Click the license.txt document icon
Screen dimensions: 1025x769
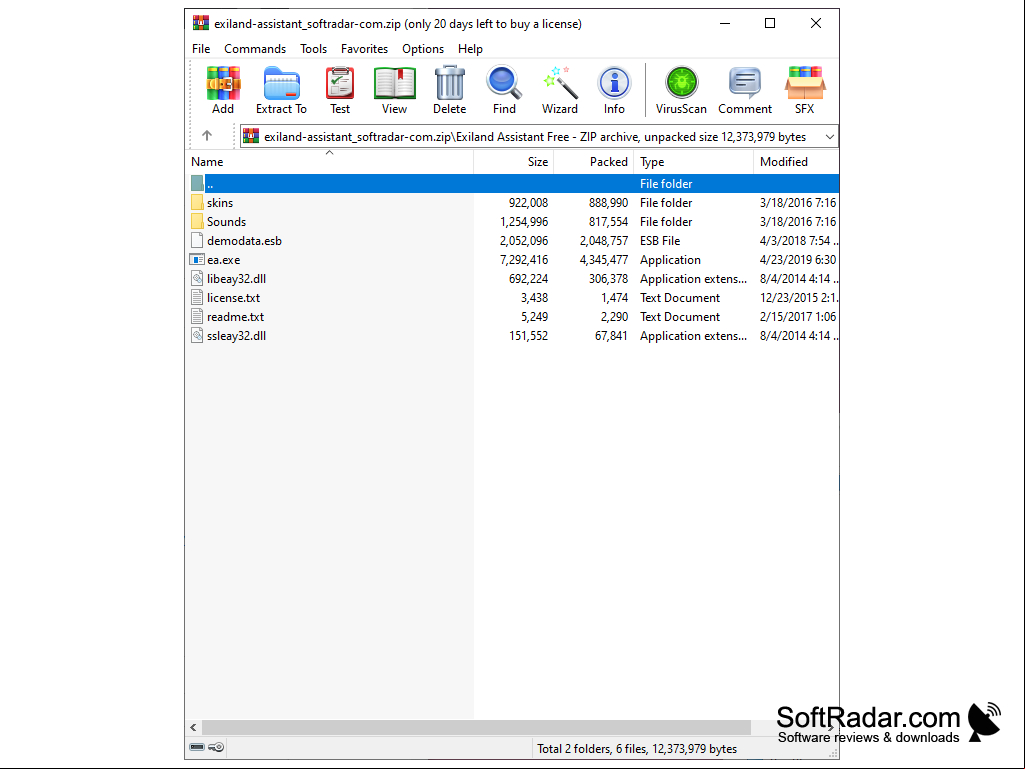click(x=197, y=298)
